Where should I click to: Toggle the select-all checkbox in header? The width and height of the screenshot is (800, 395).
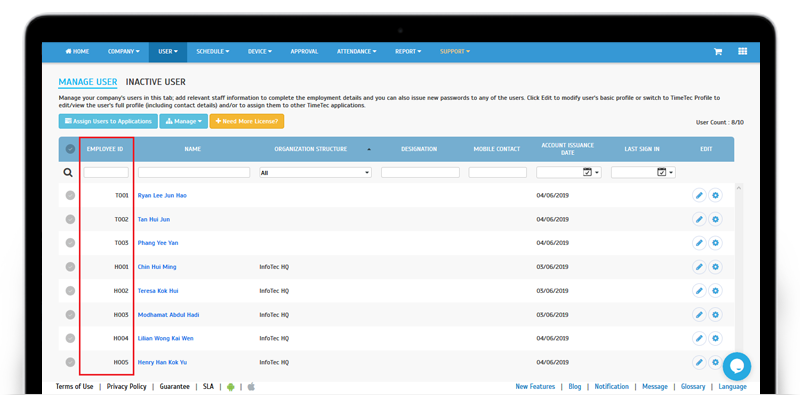click(70, 149)
